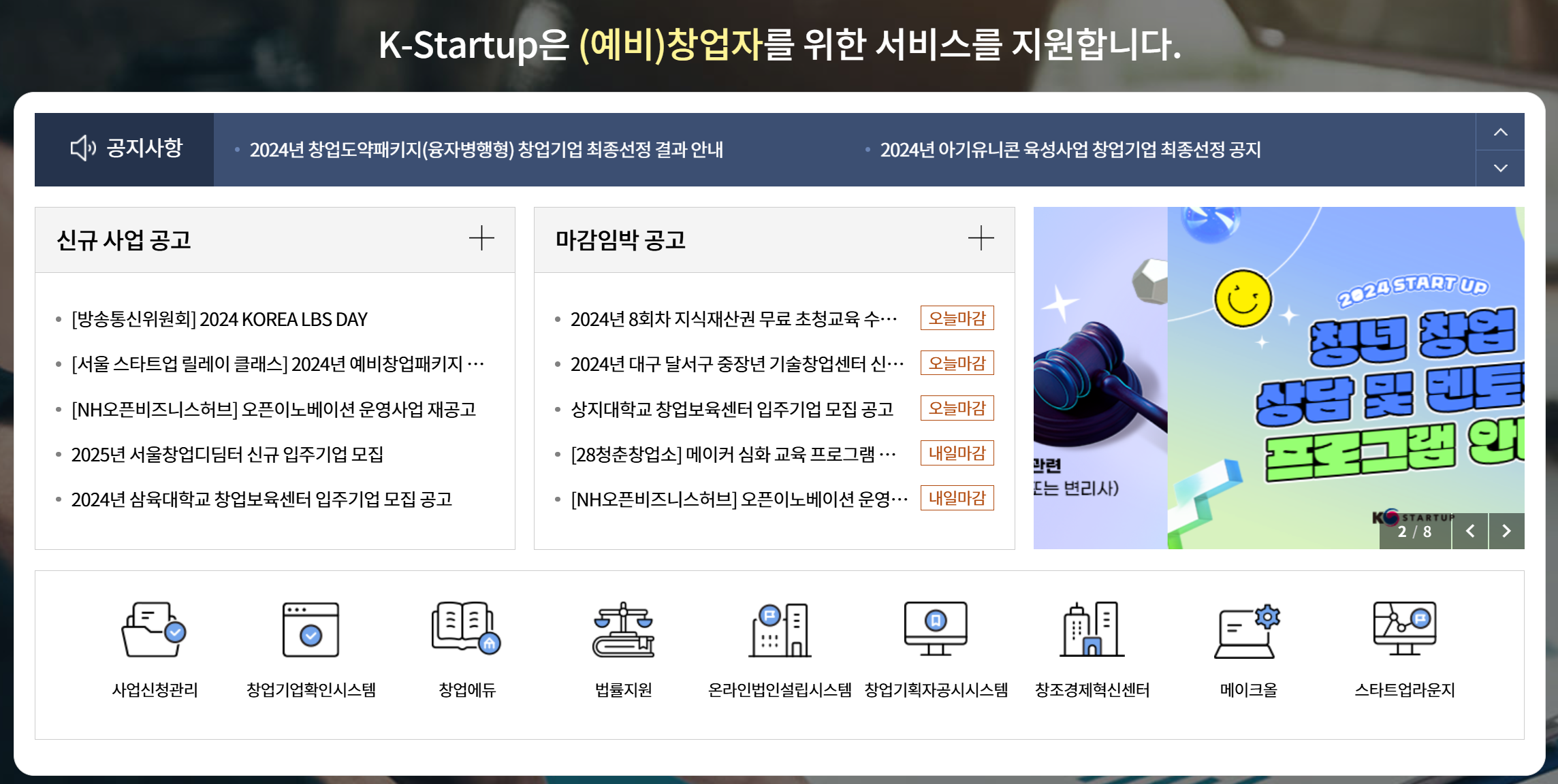
Task: Advance to the next banner slide
Action: pos(1506,532)
